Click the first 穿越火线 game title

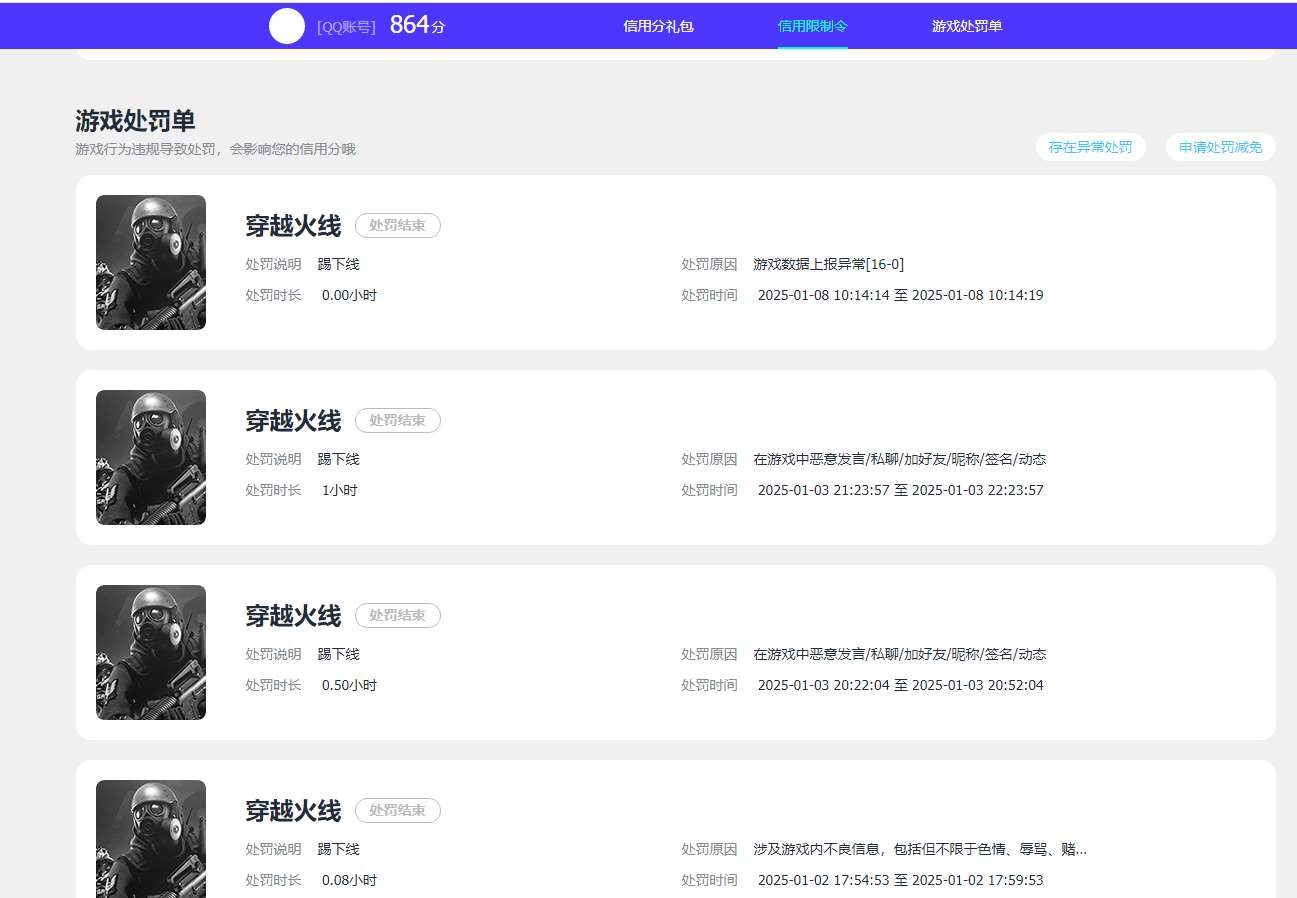click(292, 225)
